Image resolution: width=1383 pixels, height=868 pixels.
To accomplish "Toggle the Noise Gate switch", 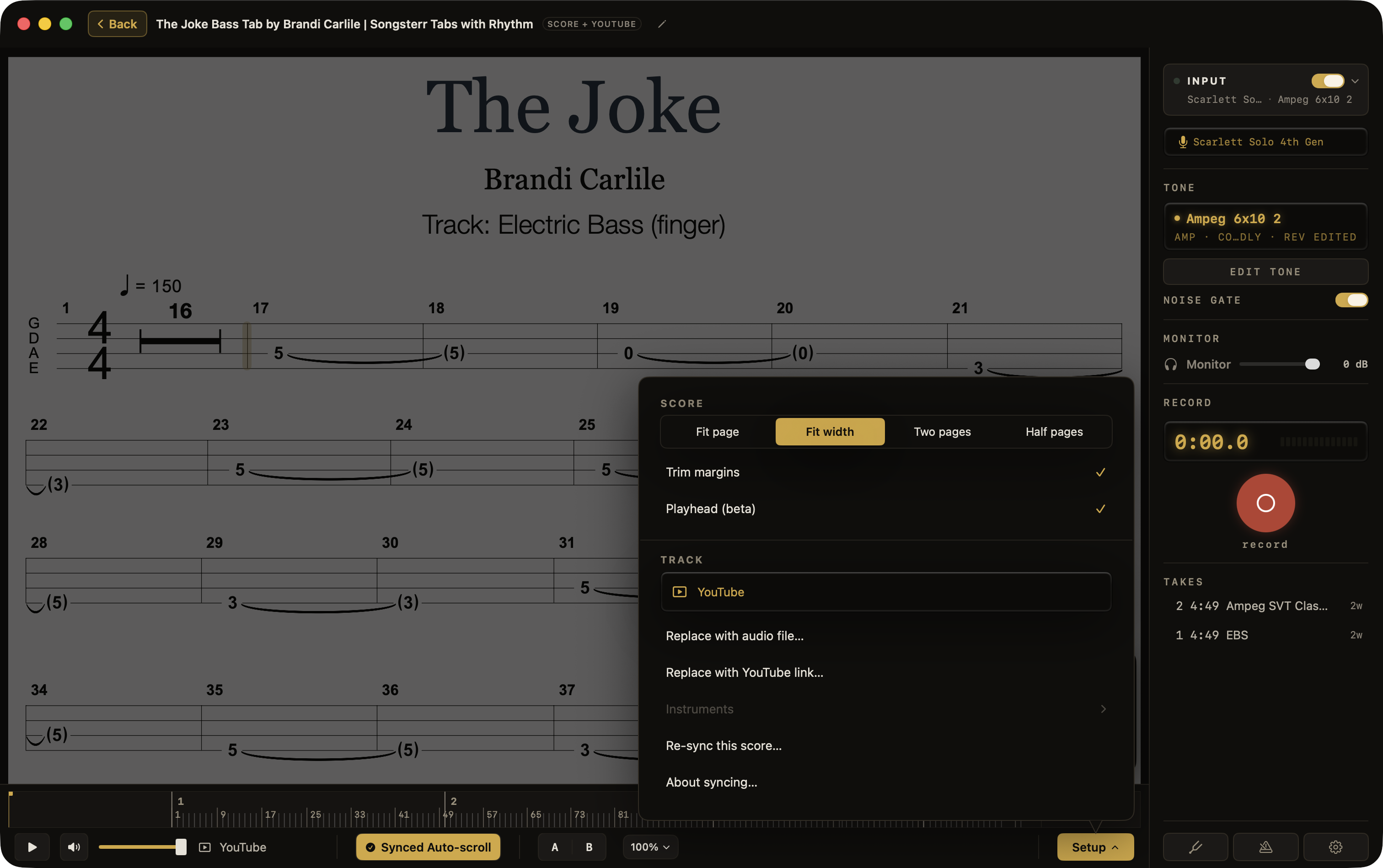I will pyautogui.click(x=1351, y=300).
